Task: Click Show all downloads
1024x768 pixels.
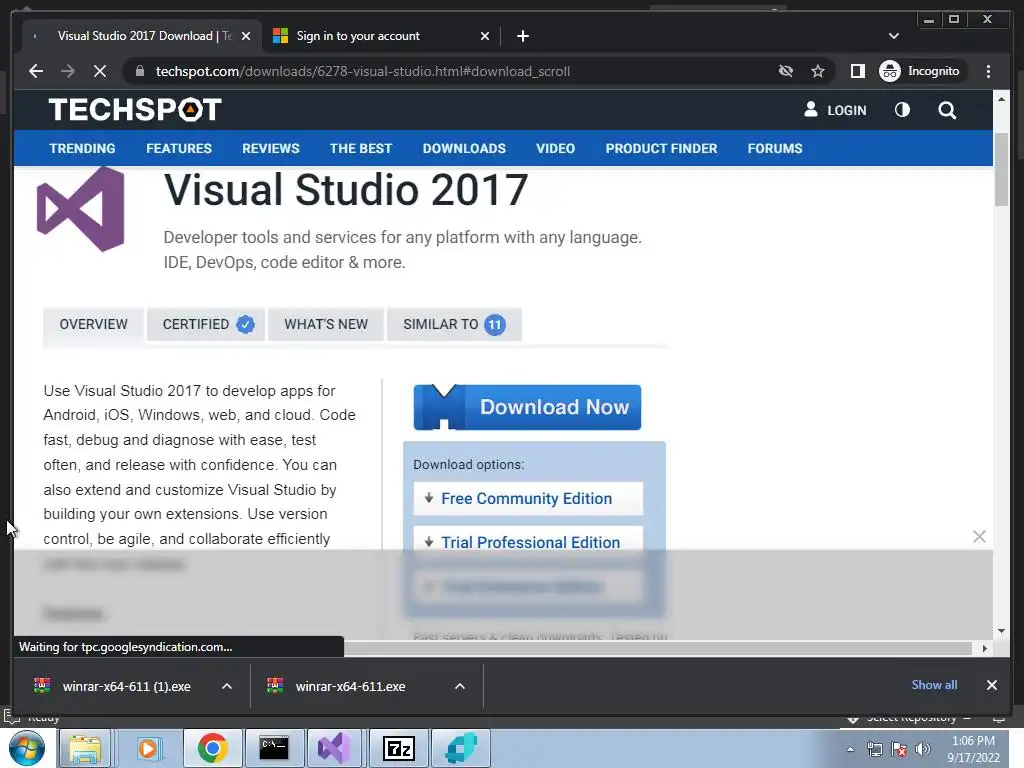Action: [934, 684]
